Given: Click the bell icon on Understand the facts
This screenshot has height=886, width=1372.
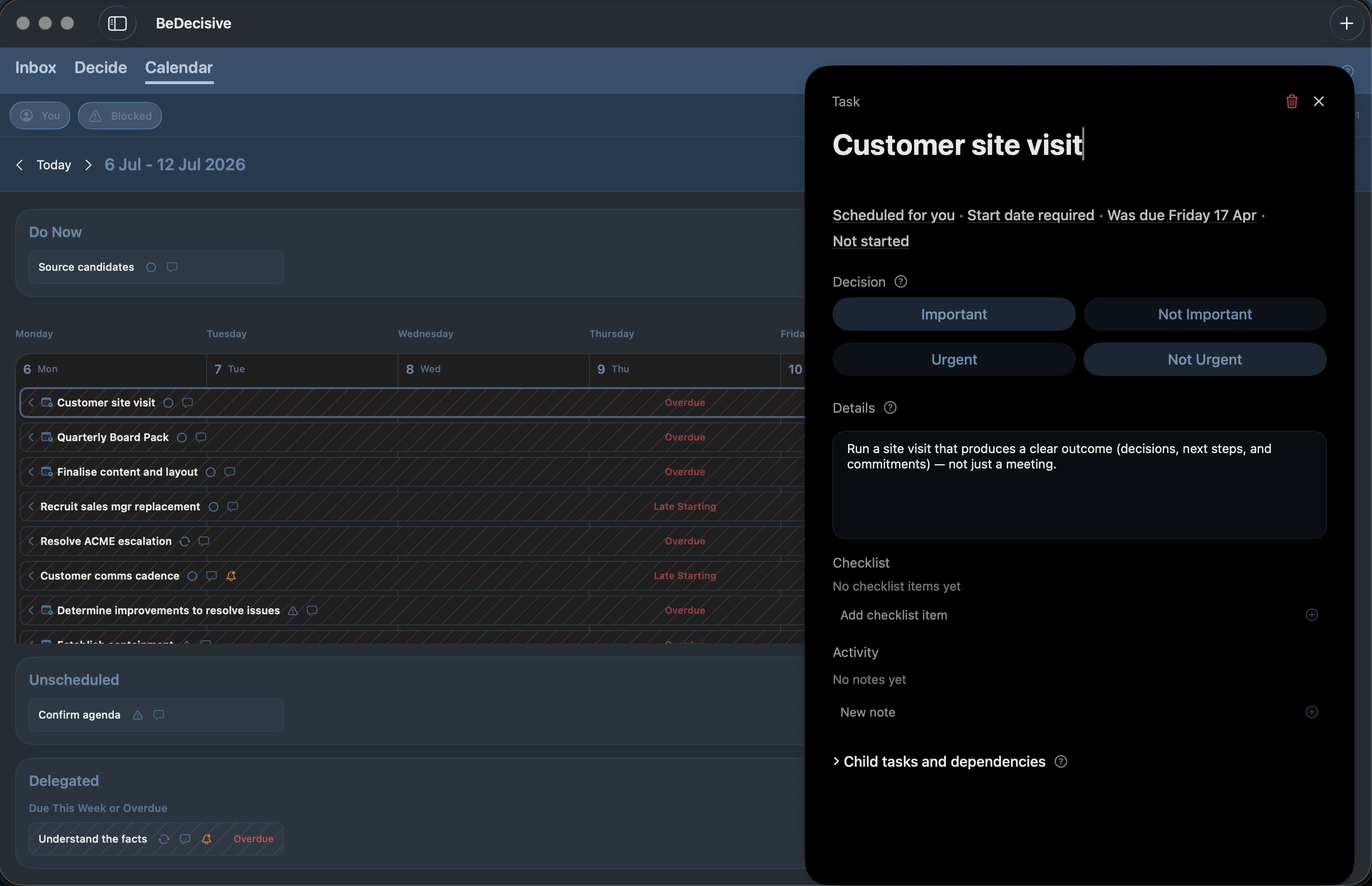Looking at the screenshot, I should 206,839.
